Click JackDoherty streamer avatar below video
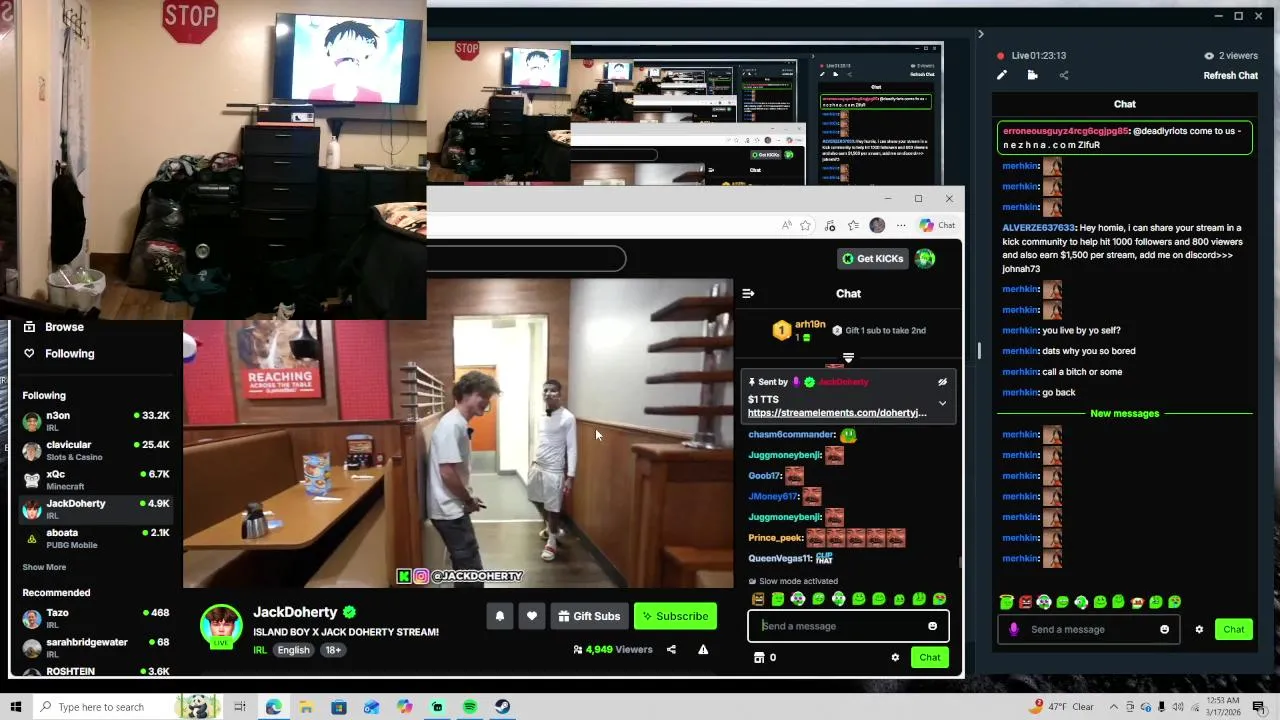Viewport: 1280px width, 720px height. pos(221,625)
